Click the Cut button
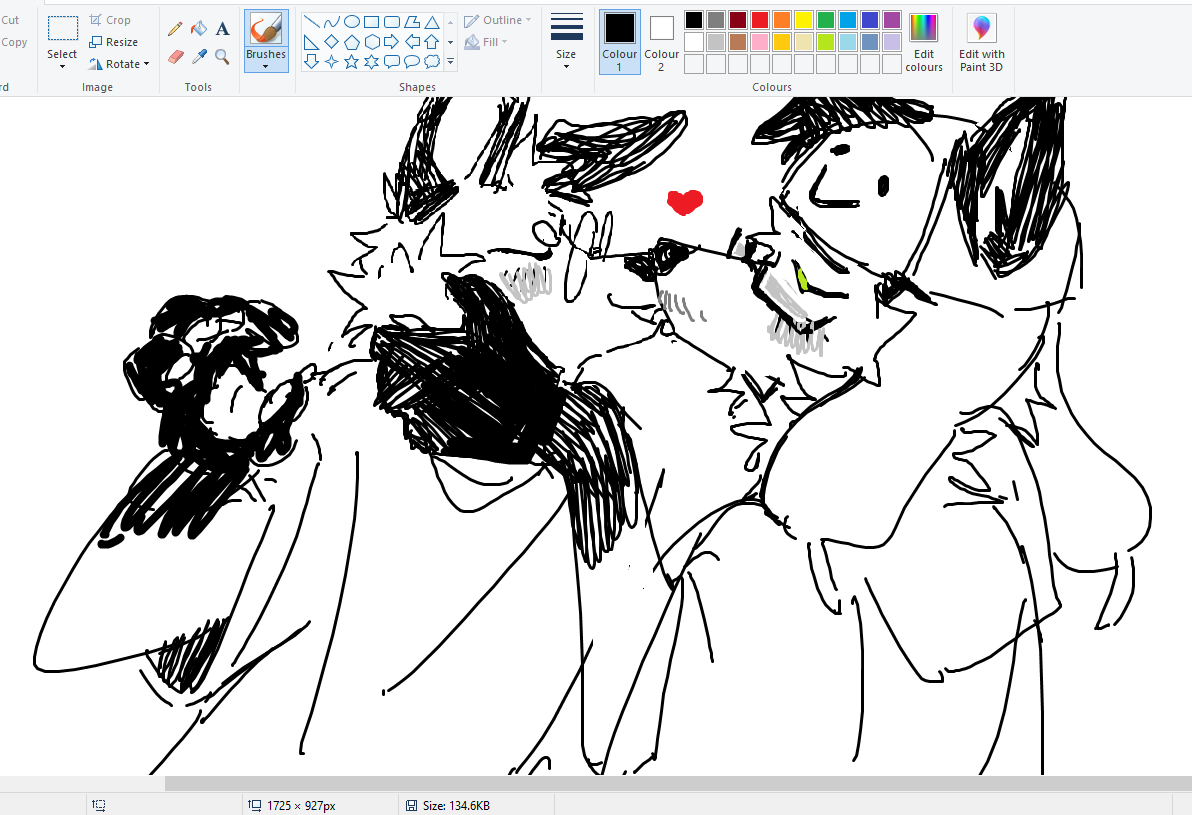 tap(10, 20)
